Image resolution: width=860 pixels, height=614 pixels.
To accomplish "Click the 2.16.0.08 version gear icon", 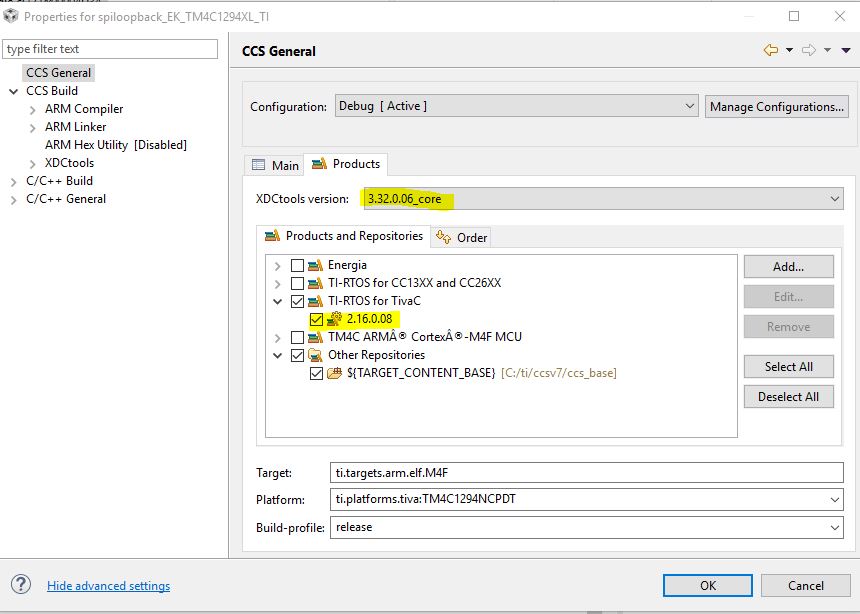I will point(335,319).
